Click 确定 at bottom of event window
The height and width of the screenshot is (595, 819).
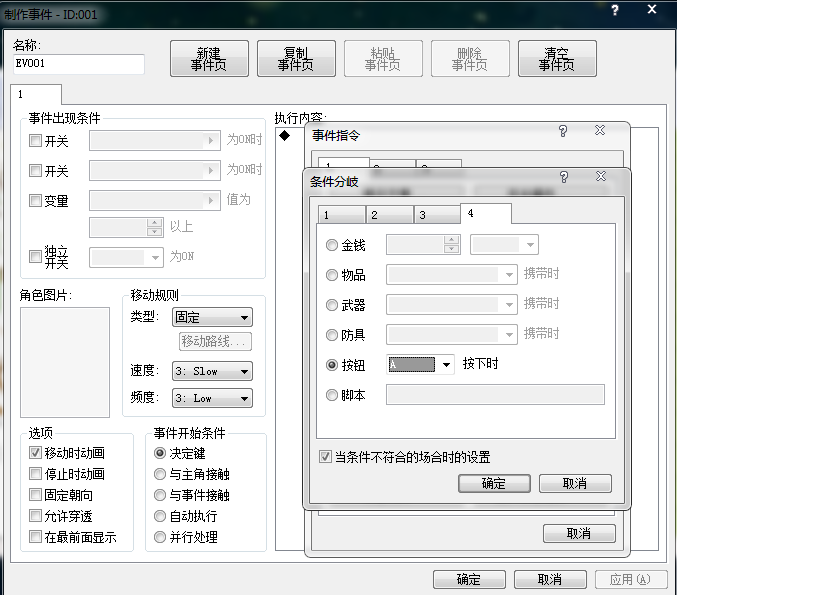469,579
